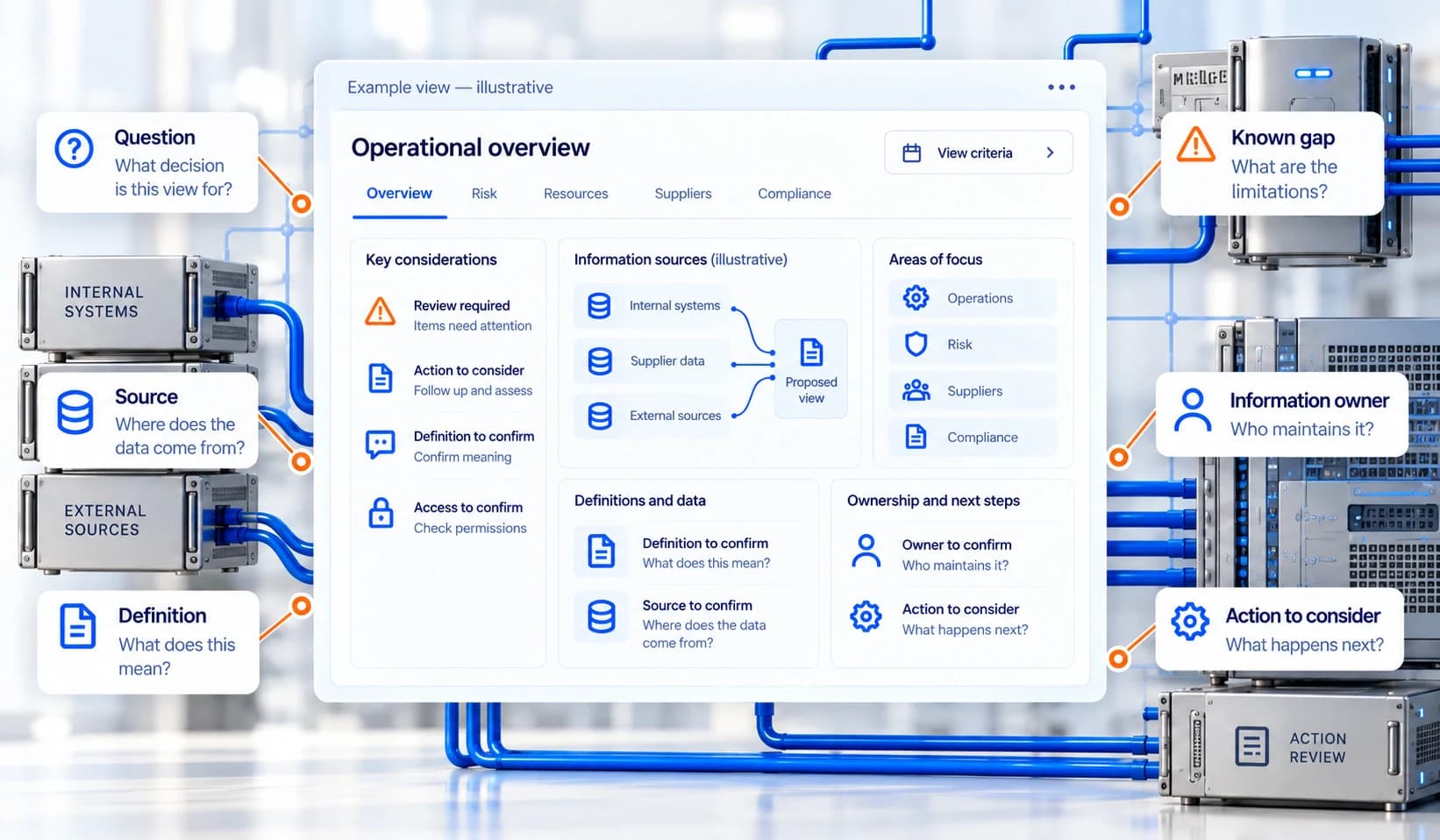Click database icon beside 'Source to confirm'
The image size is (1440, 840).
point(602,616)
